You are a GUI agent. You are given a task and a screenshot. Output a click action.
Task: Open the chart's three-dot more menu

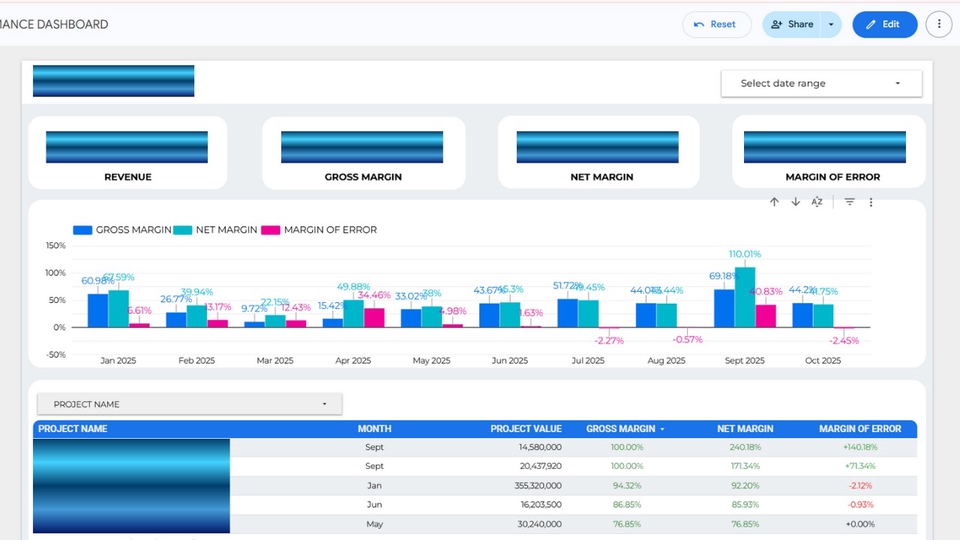pyautogui.click(x=871, y=202)
